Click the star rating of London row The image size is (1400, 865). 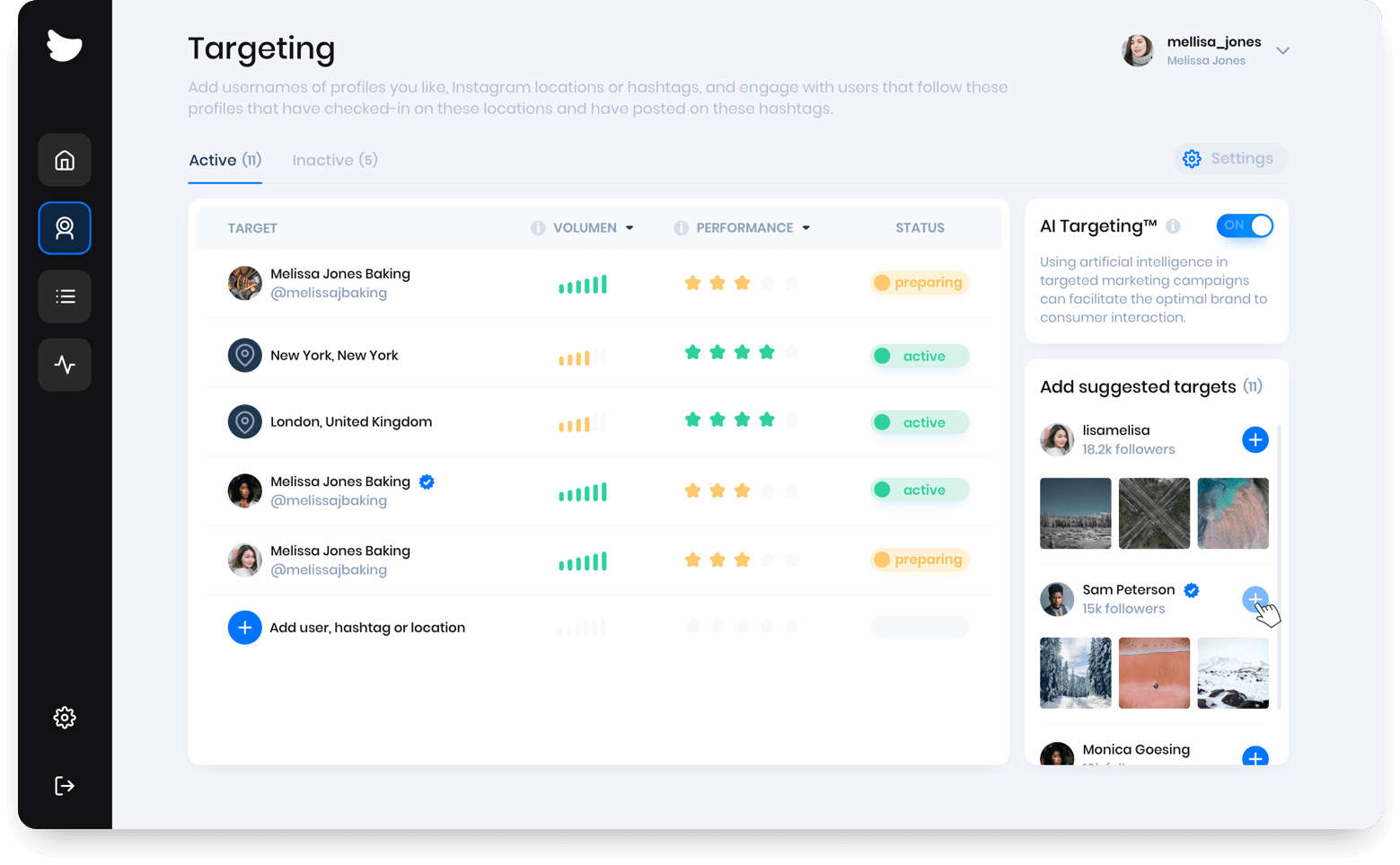pos(742,419)
